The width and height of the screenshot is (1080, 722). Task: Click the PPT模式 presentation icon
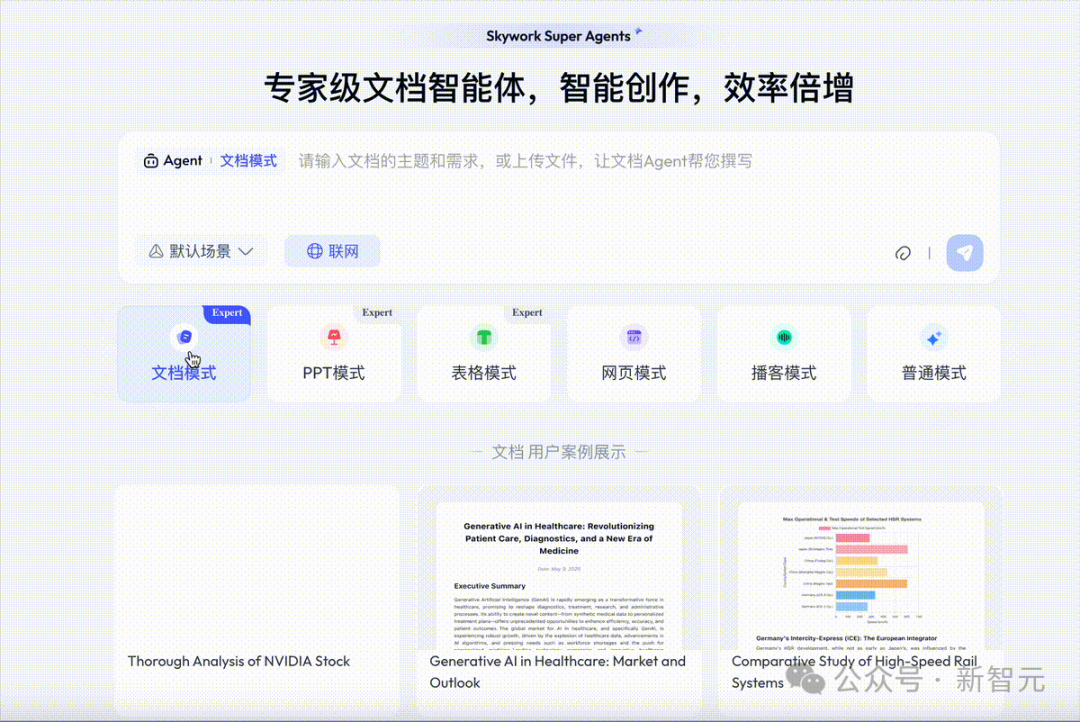pos(334,338)
